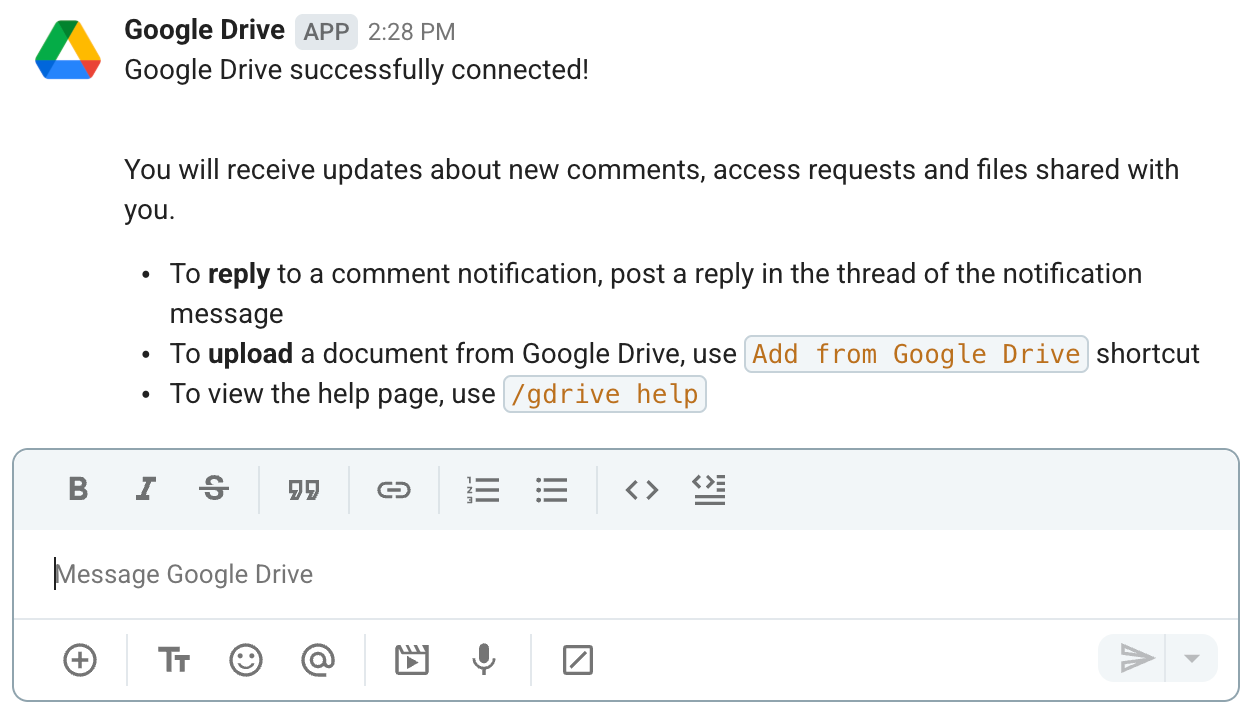Insert a hyperlink
Image resolution: width=1254 pixels, height=714 pixels.
(394, 489)
